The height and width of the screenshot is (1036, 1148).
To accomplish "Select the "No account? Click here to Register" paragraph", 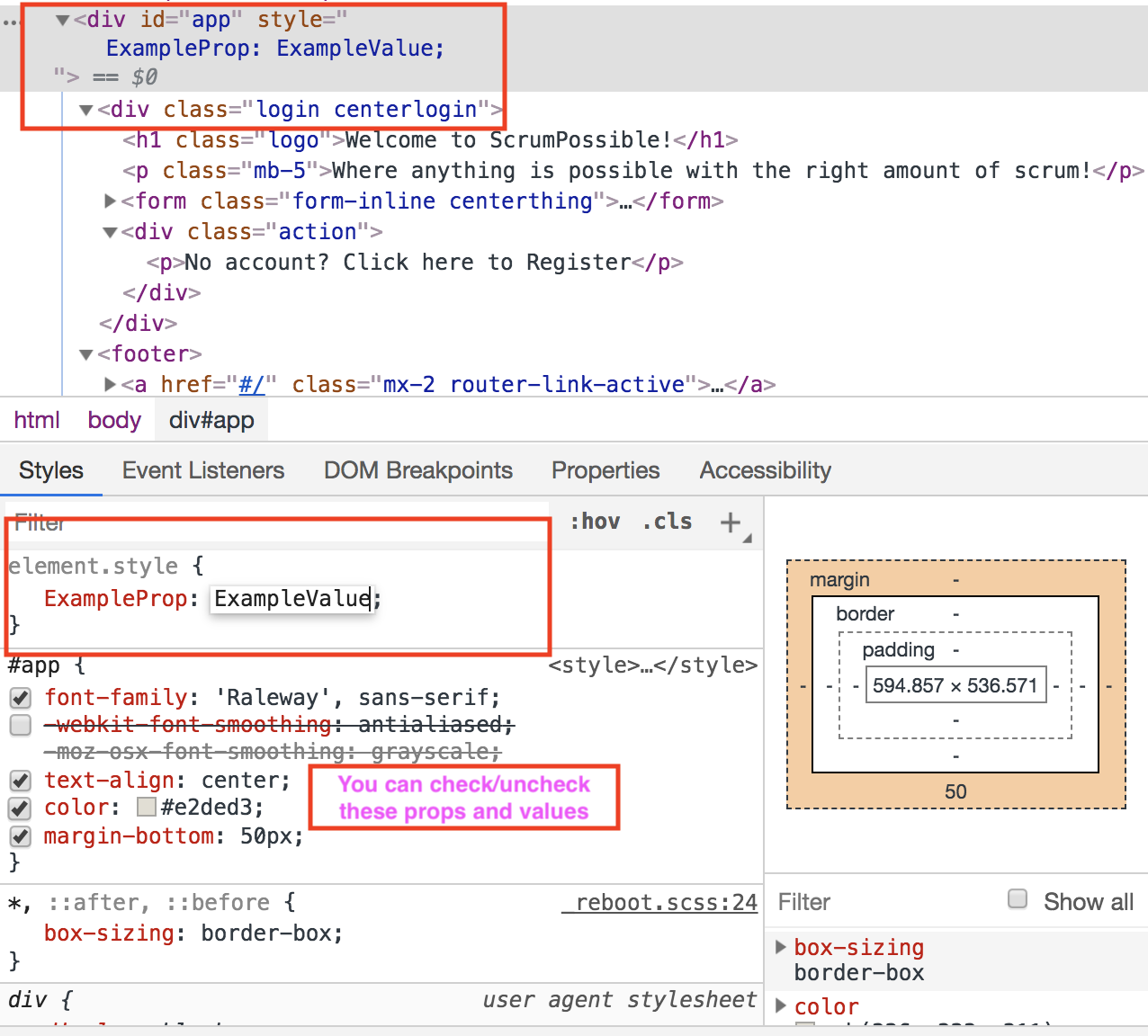I will point(415,263).
